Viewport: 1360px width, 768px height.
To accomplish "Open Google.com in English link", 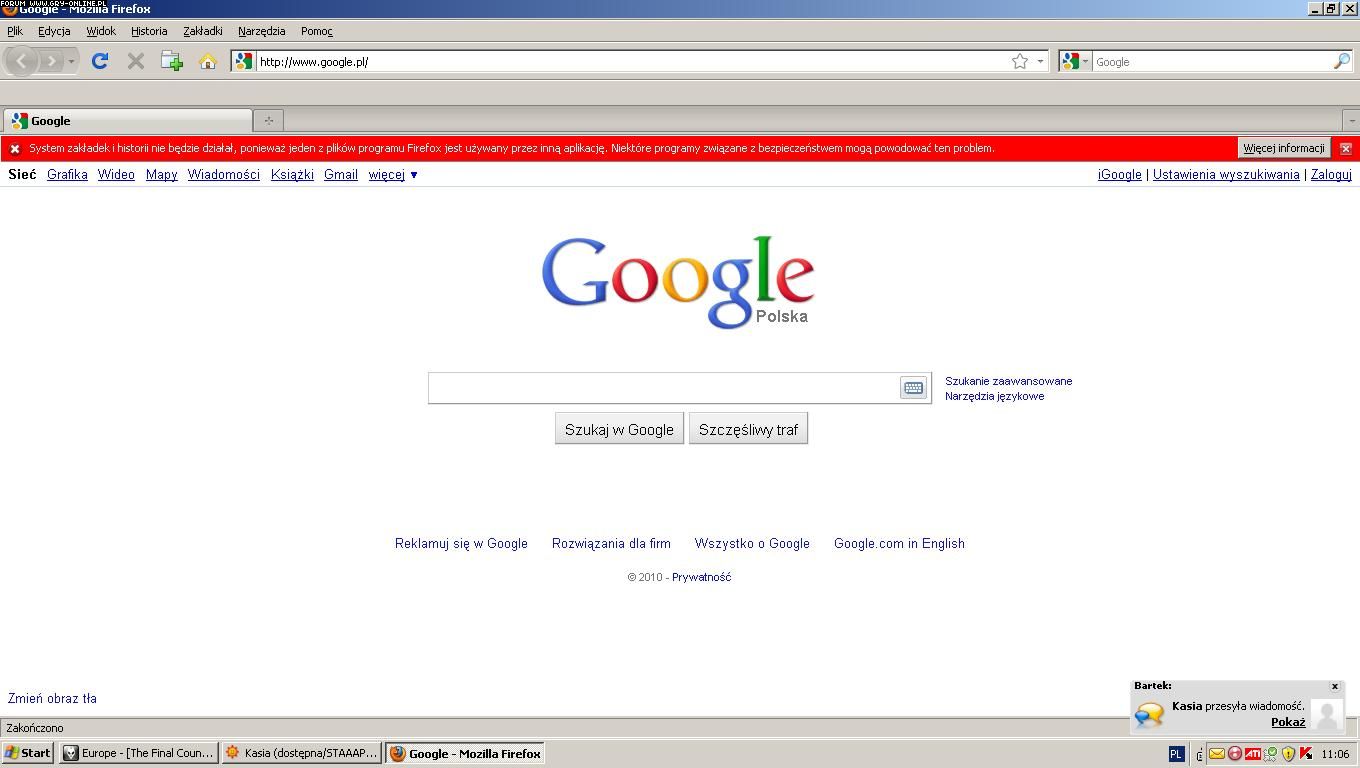I will coord(899,543).
